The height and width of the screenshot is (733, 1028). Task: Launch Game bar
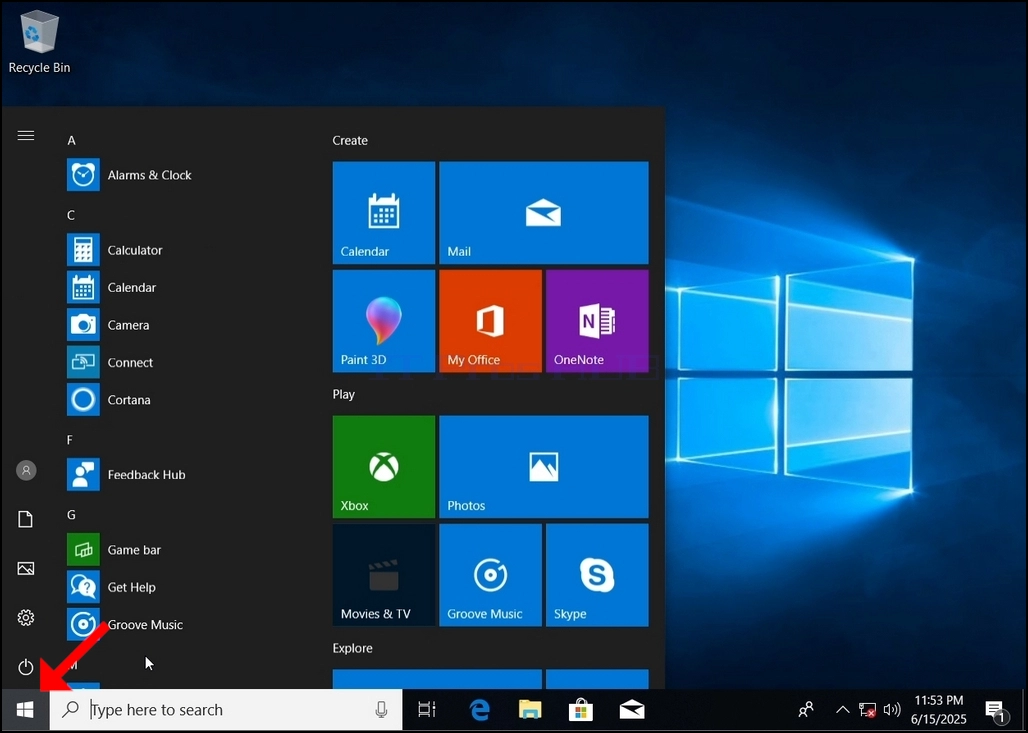pos(134,549)
